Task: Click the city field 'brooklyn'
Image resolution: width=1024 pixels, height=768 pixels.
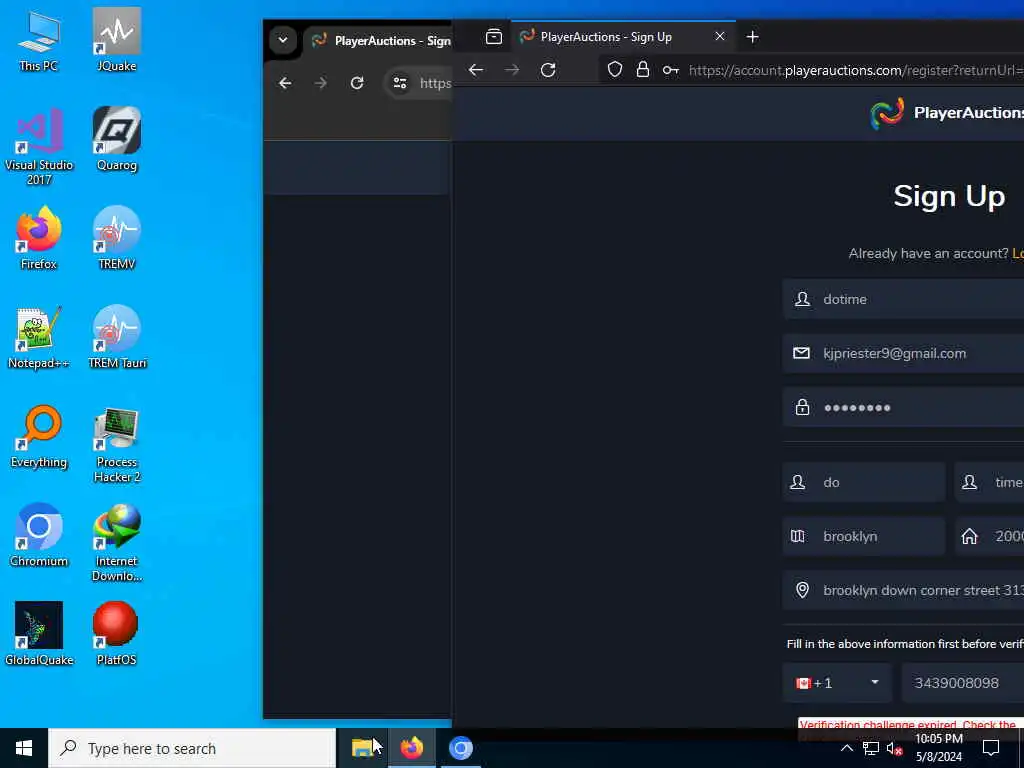Action: tap(864, 536)
